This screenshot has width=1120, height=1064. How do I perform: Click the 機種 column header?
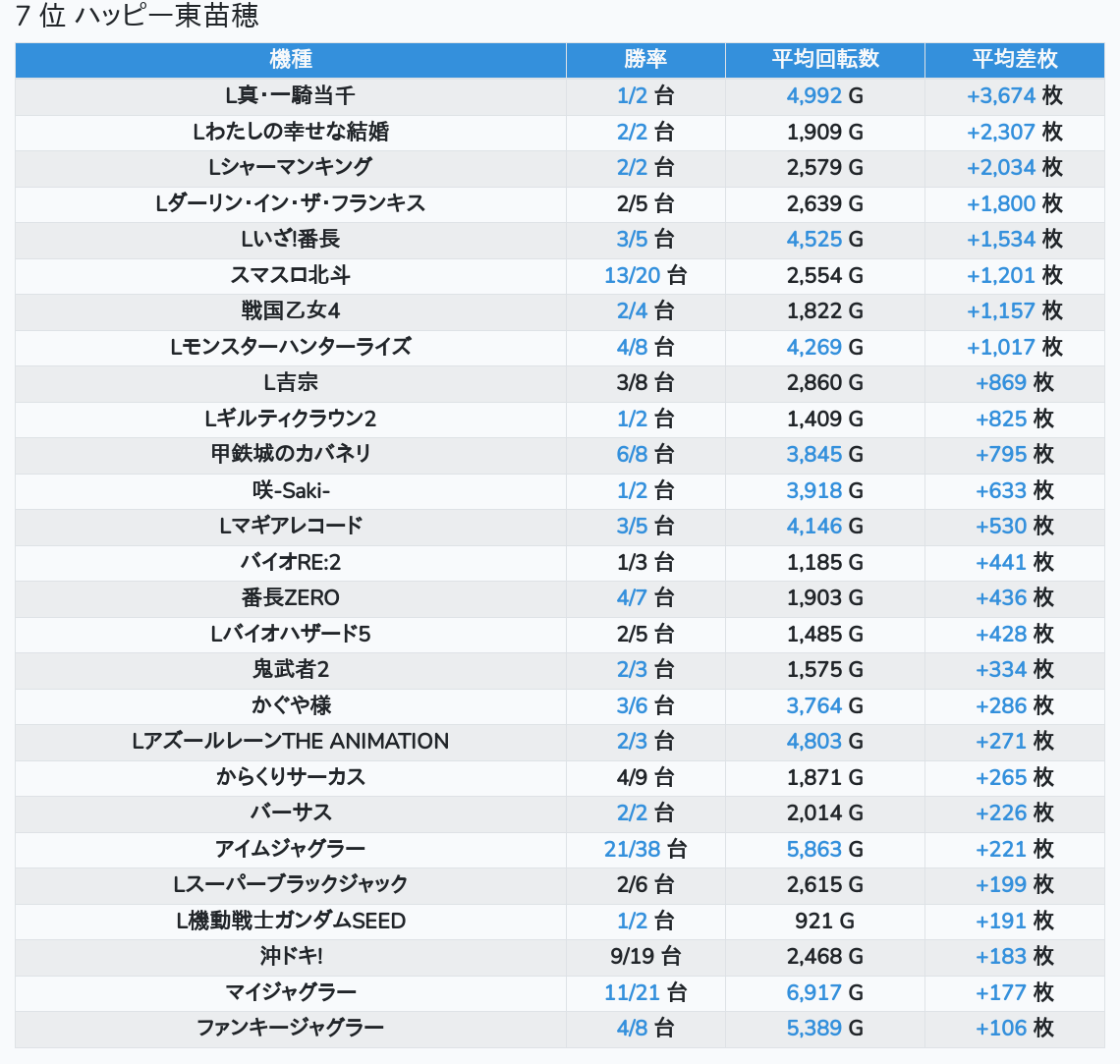[x=291, y=59]
